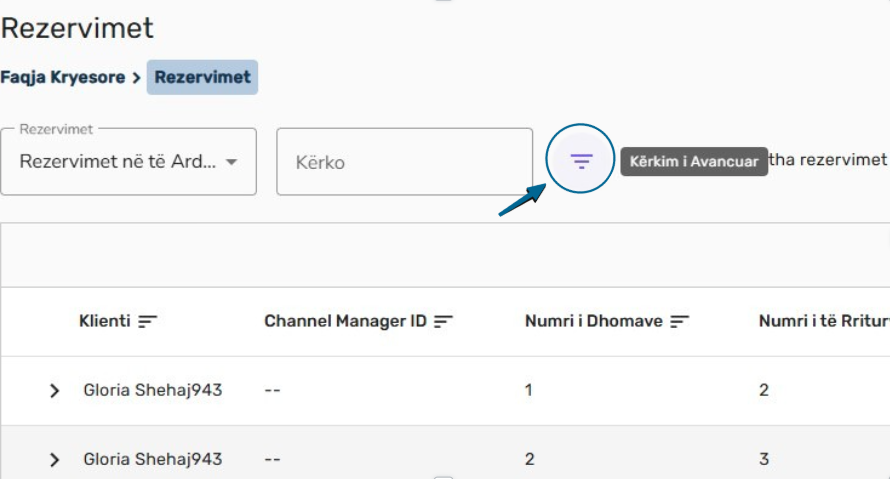Click sort icon beside Numri i Dhomave

(680, 321)
